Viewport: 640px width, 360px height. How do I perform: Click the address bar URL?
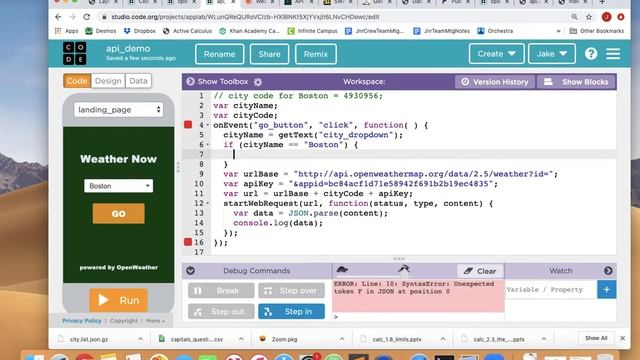pyautogui.click(x=245, y=17)
